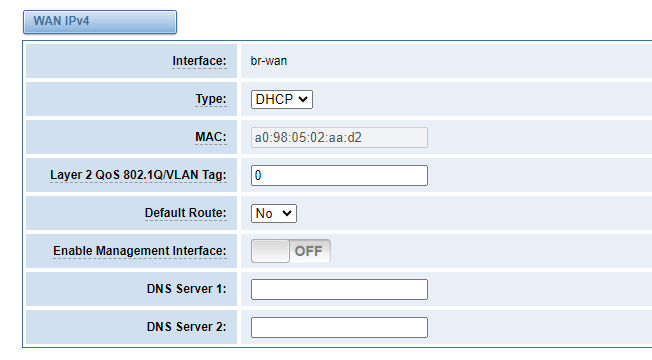This screenshot has height=360, width=652.
Task: Click the Enable Management Interface label
Action: tap(140, 251)
